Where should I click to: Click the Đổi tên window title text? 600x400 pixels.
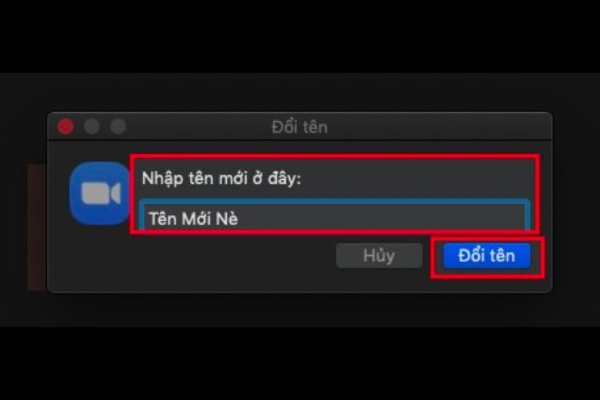click(x=300, y=127)
